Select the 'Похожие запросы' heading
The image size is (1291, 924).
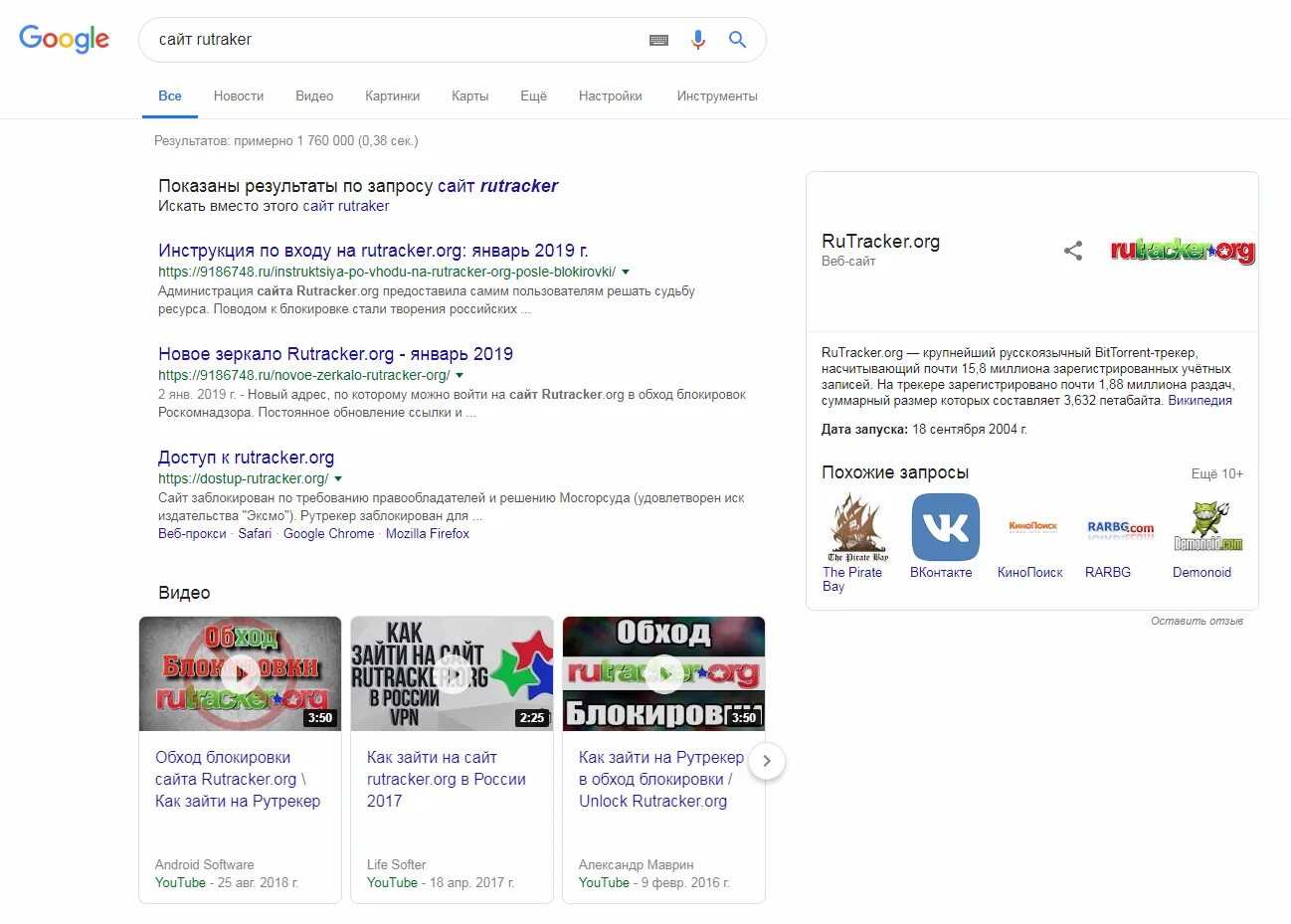tap(895, 472)
